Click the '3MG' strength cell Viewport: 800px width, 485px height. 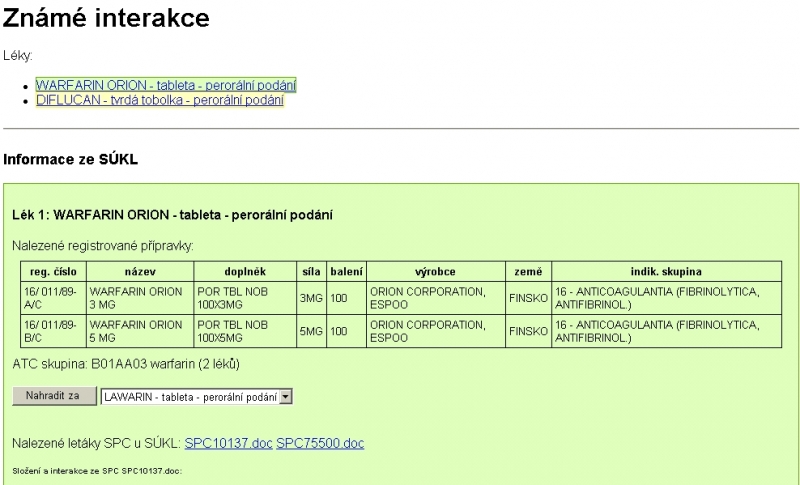312,298
